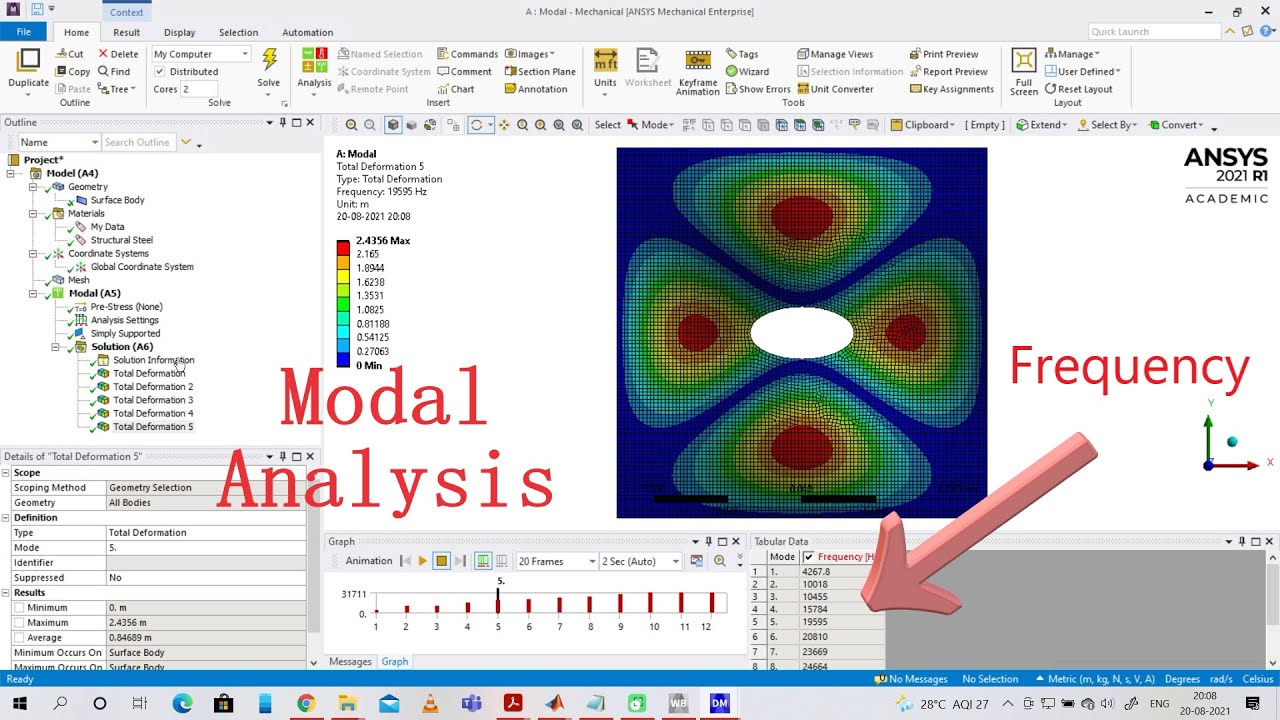Open the Select By dropdown

pyautogui.click(x=1107, y=125)
